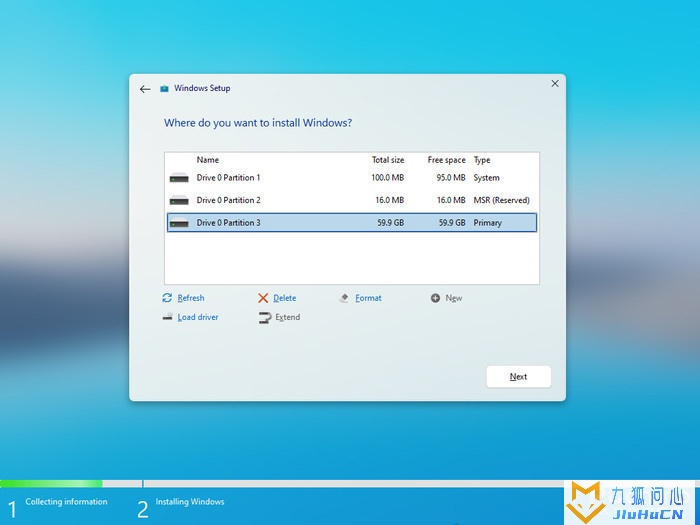The width and height of the screenshot is (700, 525).
Task: Click the Collecting information step label
Action: pos(66,502)
